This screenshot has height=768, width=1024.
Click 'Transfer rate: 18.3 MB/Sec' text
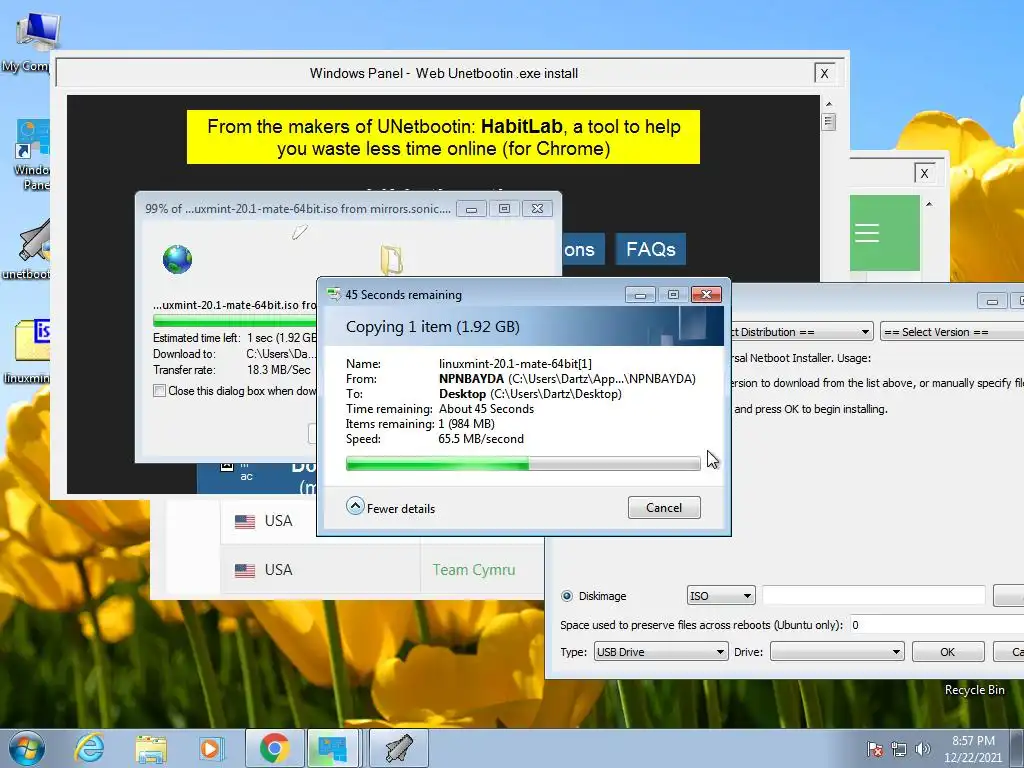pyautogui.click(x=232, y=370)
